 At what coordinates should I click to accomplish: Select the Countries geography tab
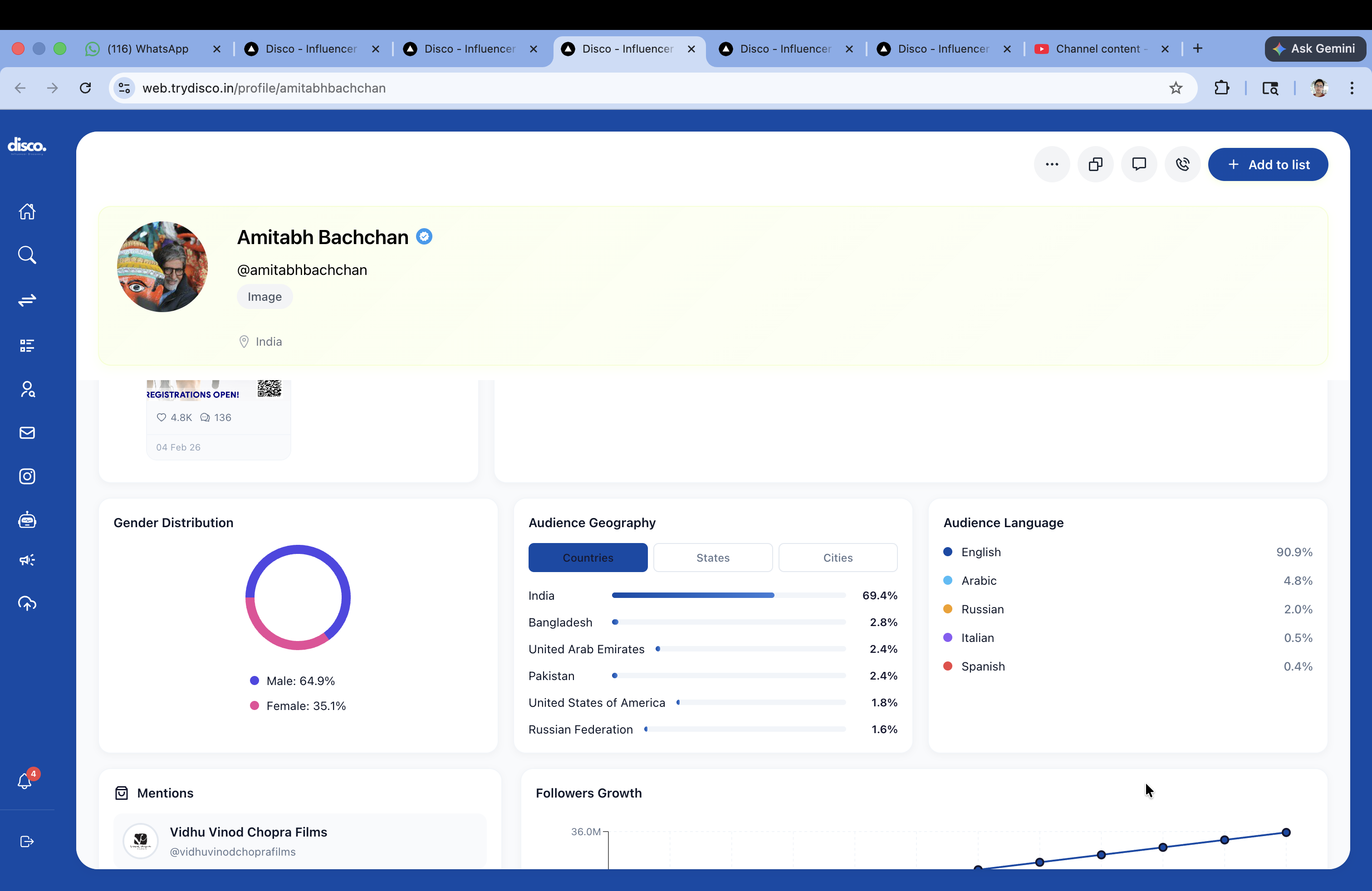588,557
